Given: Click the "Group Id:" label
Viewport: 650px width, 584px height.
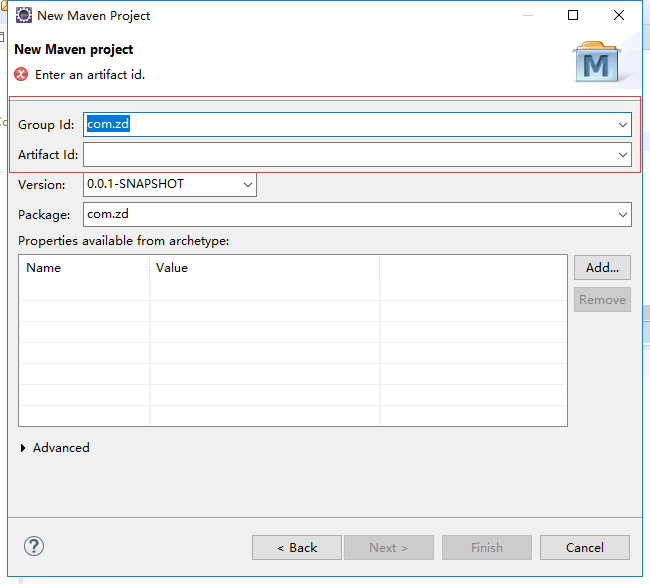Looking at the screenshot, I should [x=46, y=124].
